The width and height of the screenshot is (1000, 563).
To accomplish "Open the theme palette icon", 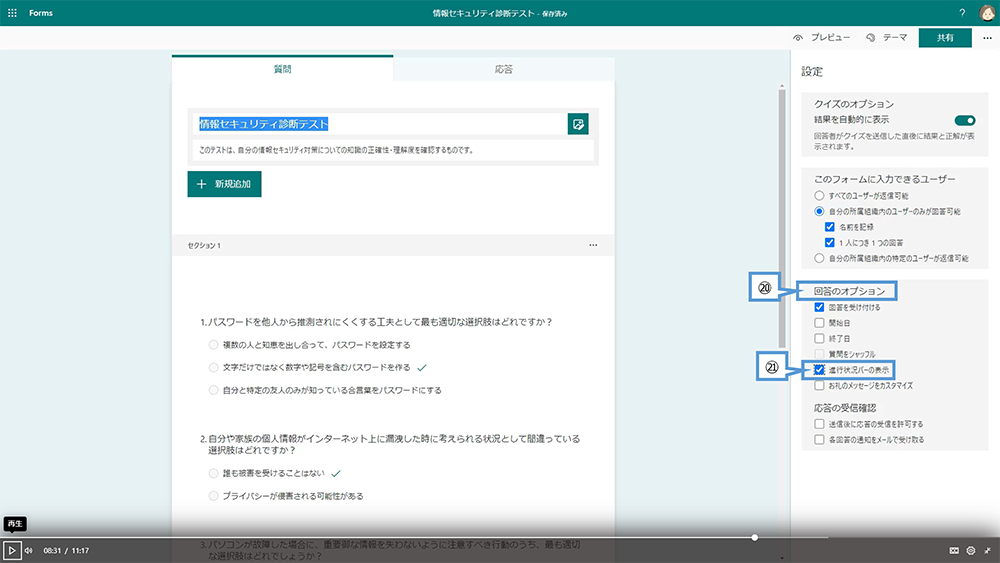I will click(x=871, y=38).
